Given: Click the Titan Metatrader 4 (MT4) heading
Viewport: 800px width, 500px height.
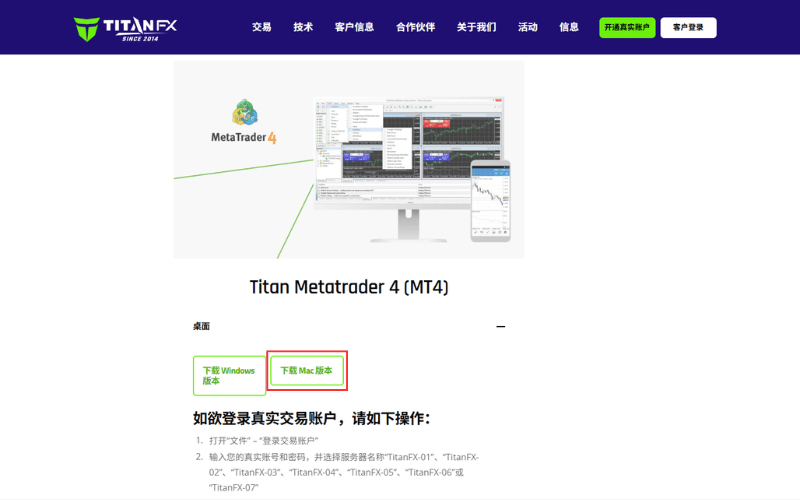Looking at the screenshot, I should coord(348,287).
